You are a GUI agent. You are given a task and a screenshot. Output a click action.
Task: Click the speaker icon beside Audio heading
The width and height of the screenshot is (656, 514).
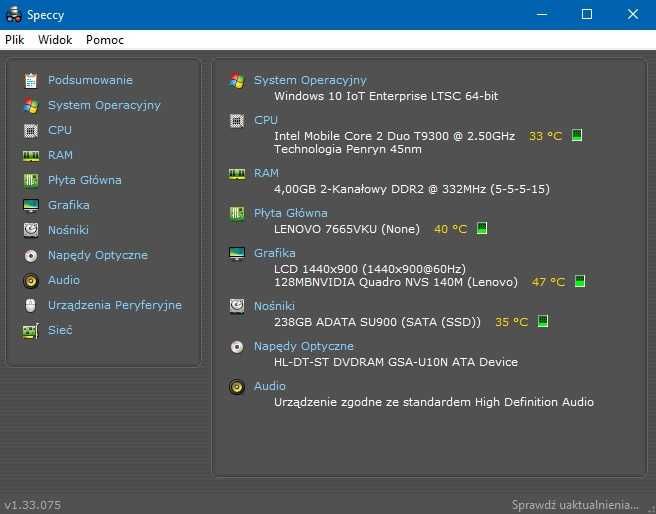[237, 386]
